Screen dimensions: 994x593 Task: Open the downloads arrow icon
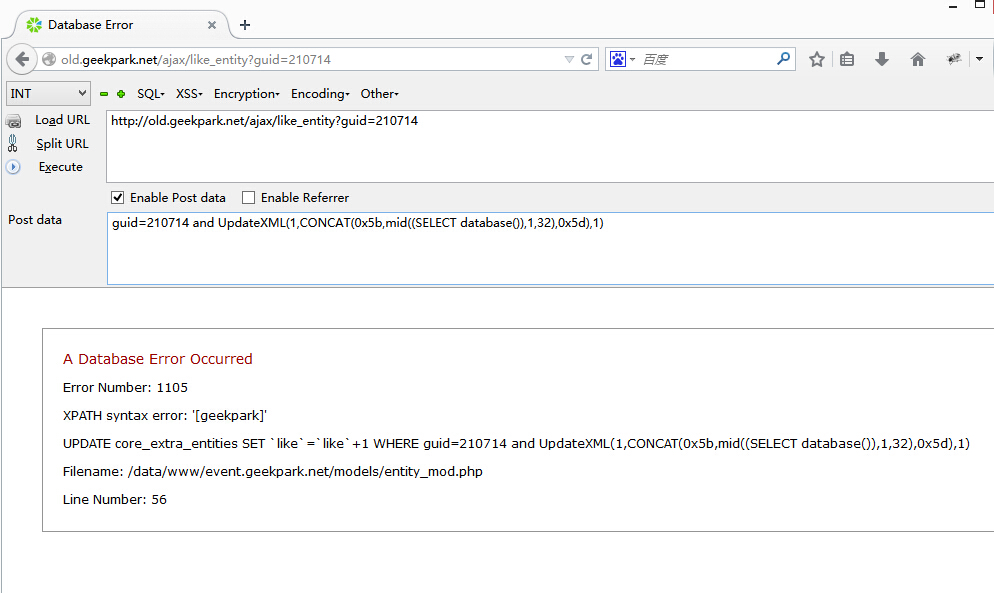[x=881, y=59]
